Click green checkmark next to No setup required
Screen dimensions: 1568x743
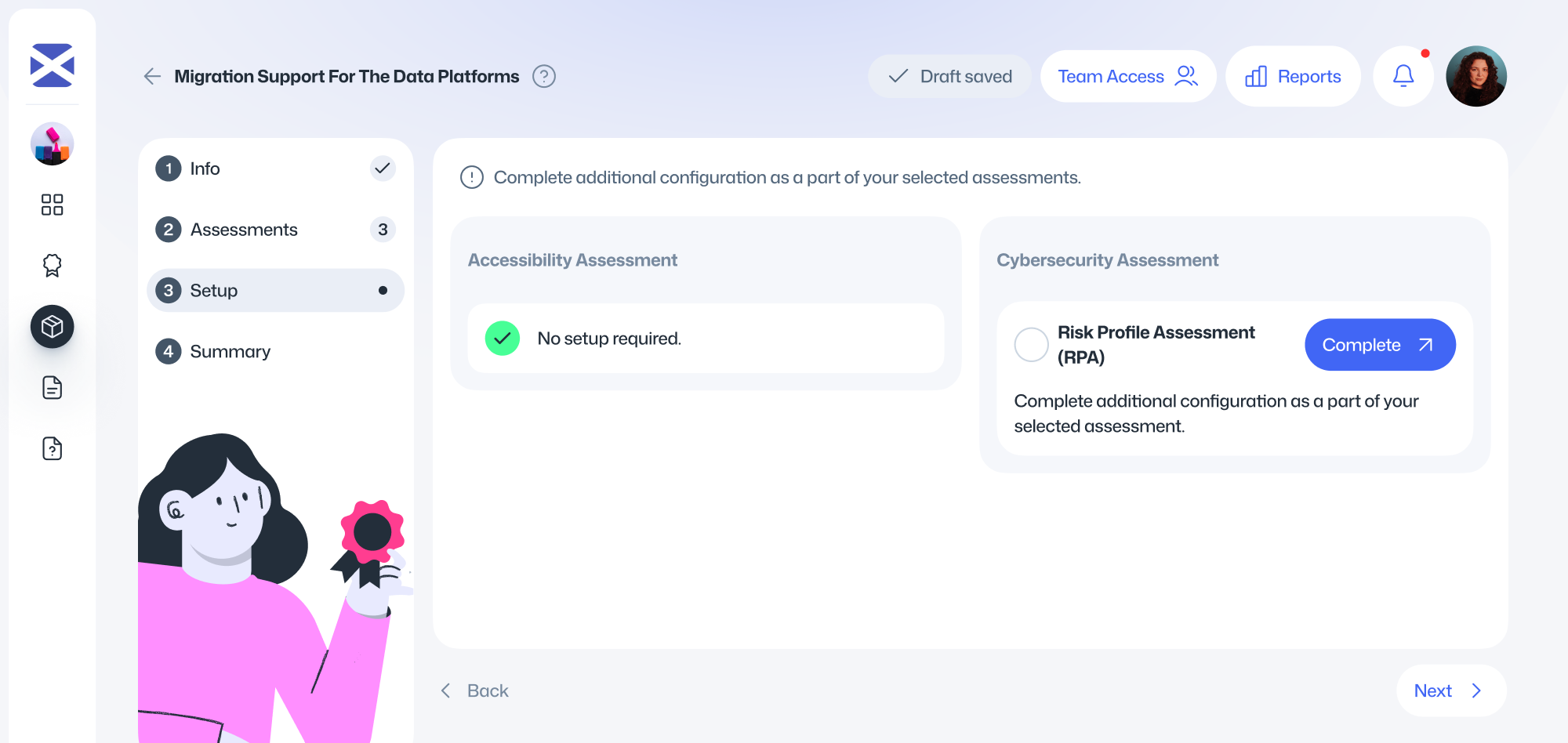[503, 339]
